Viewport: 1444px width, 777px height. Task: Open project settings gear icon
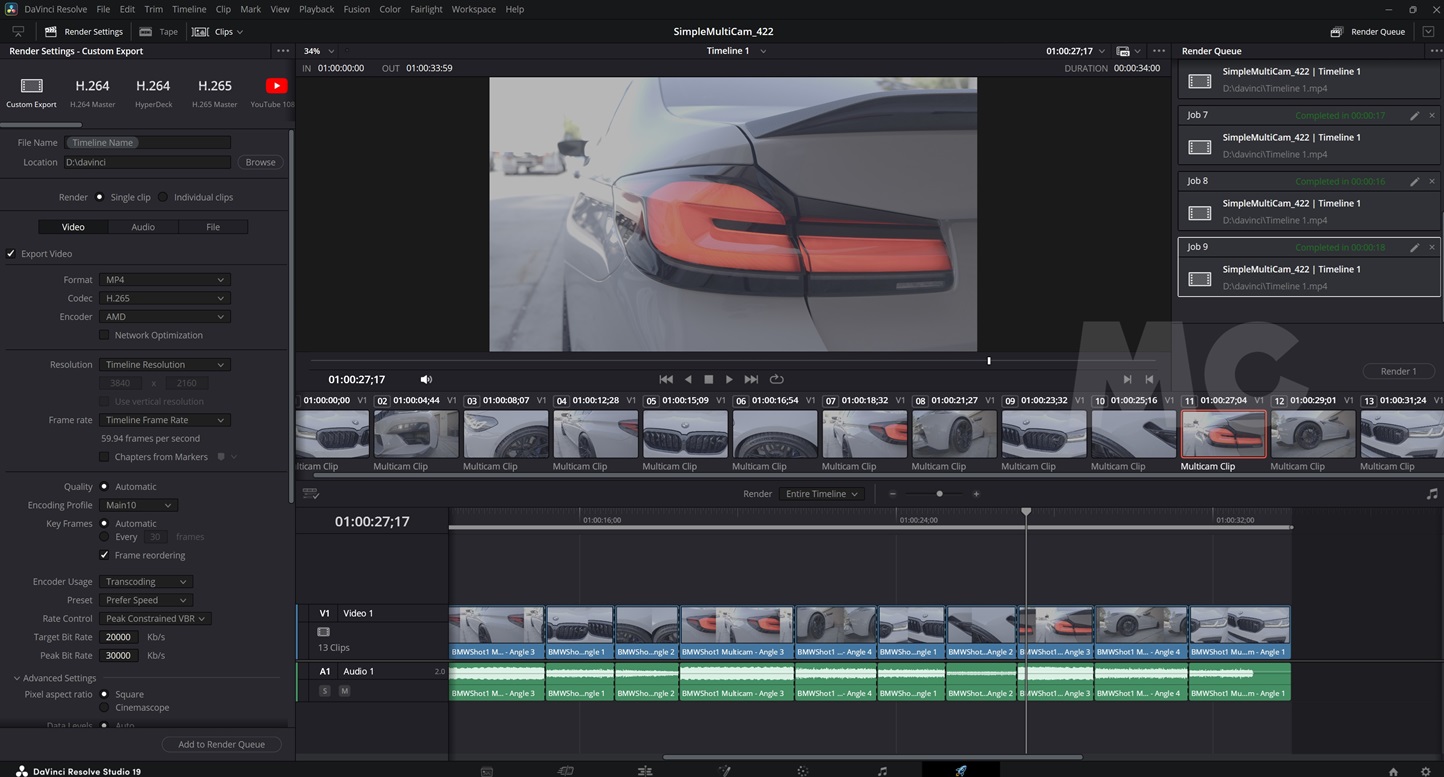[x=1425, y=771]
